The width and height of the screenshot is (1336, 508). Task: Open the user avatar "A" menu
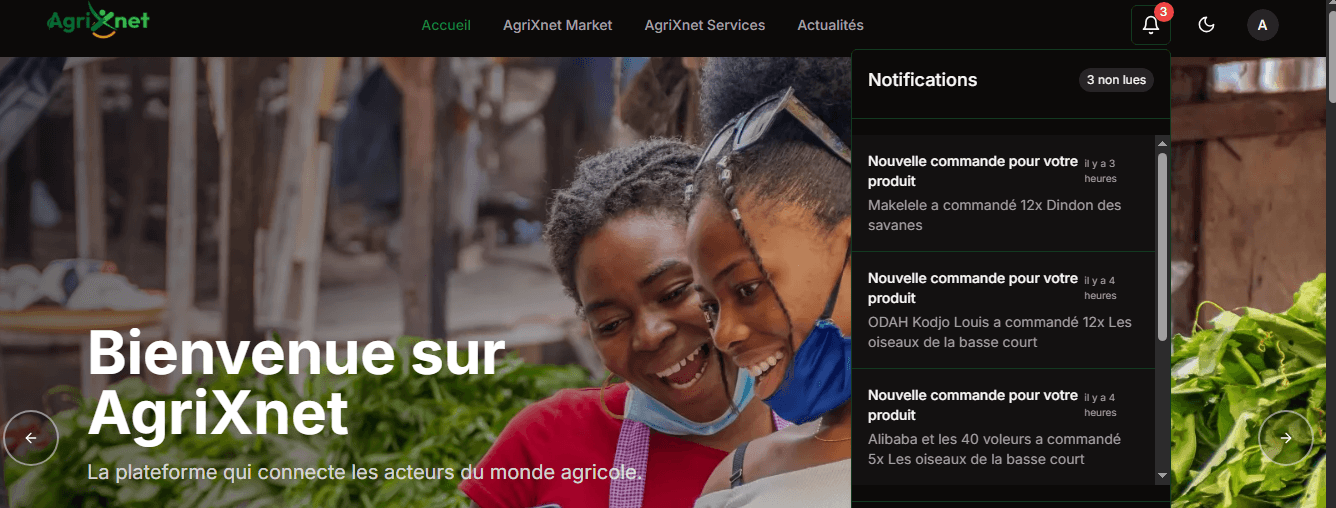(1262, 25)
